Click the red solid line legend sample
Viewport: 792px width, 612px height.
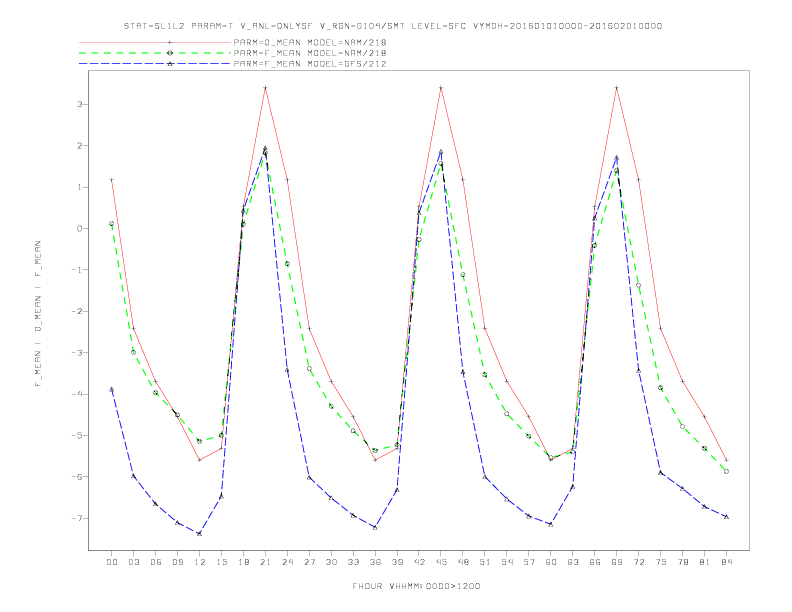tap(155, 42)
